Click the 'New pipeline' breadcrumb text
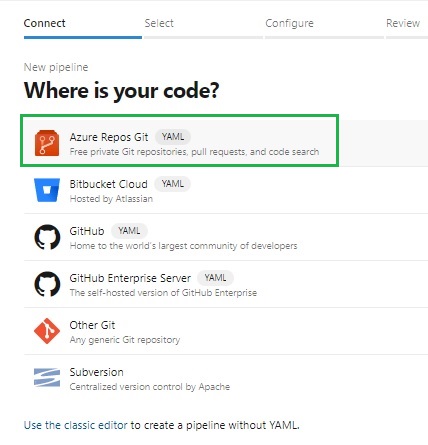 [56, 67]
